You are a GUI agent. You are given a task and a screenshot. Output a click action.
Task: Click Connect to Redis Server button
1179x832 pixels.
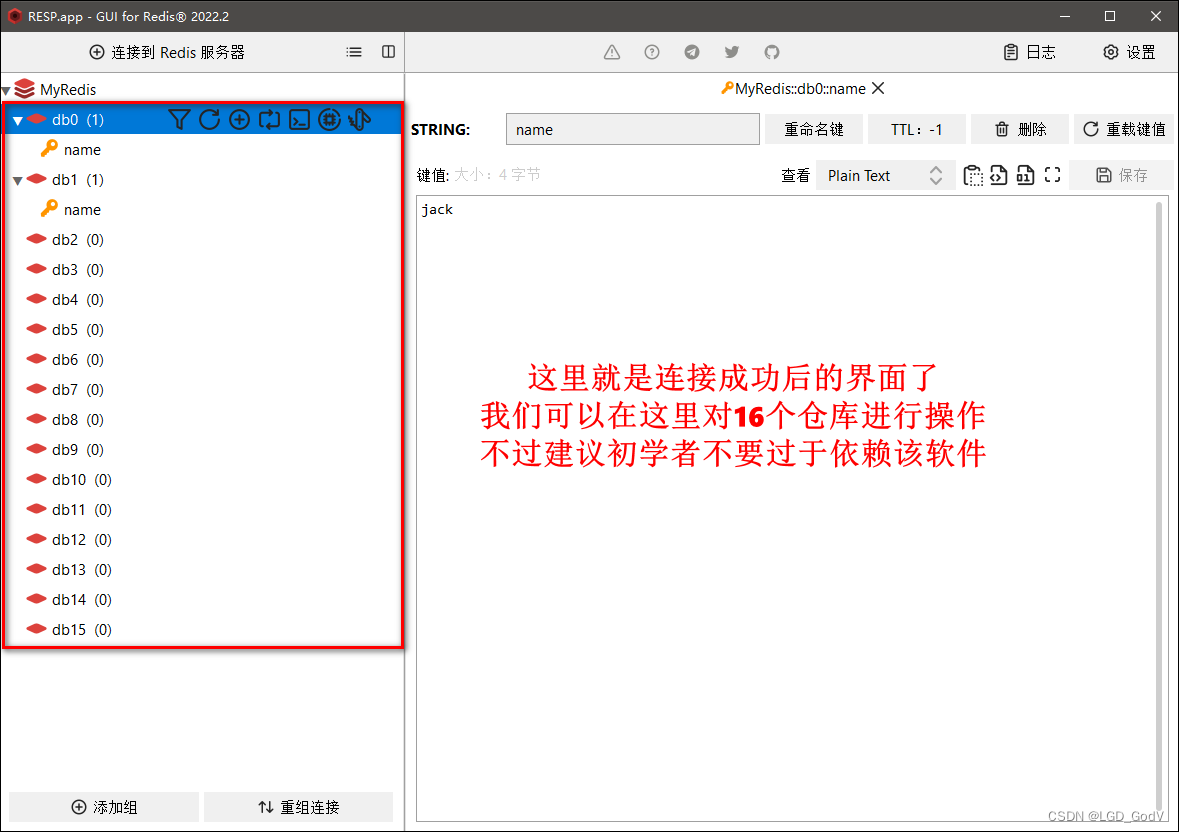pyautogui.click(x=167, y=52)
